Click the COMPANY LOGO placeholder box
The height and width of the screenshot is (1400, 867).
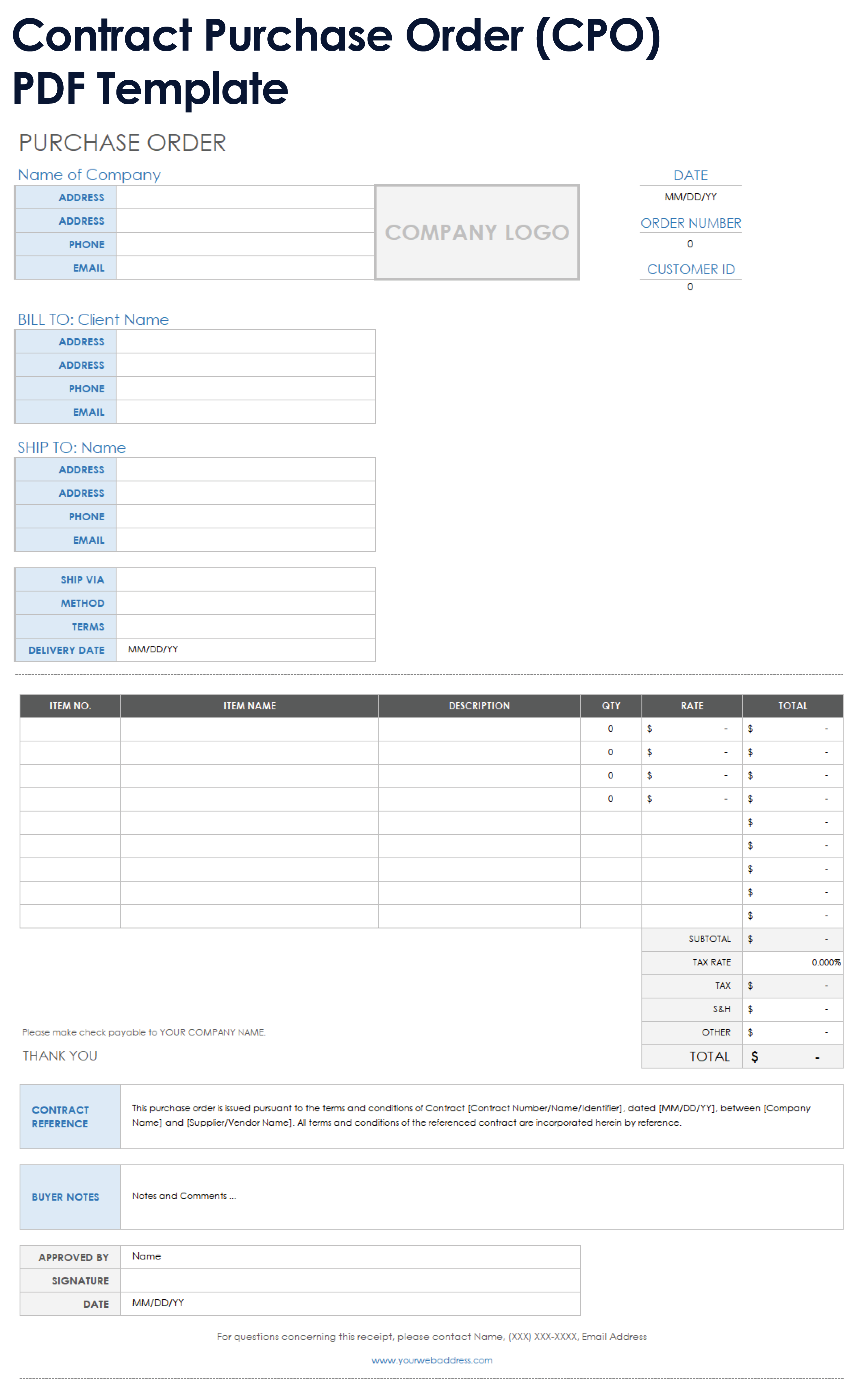(477, 232)
